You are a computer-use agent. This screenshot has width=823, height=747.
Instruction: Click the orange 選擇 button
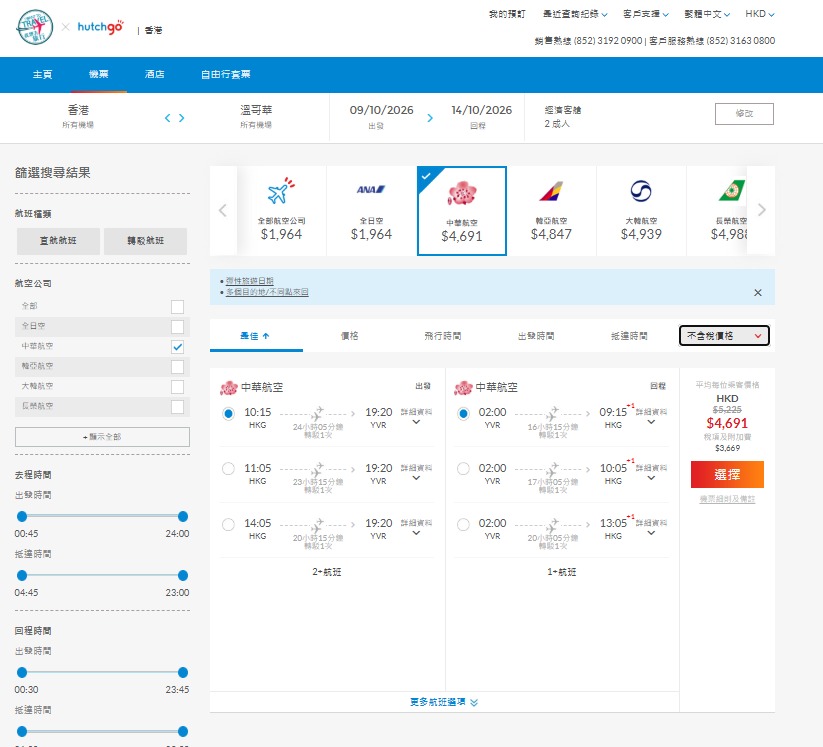pyautogui.click(x=727, y=475)
